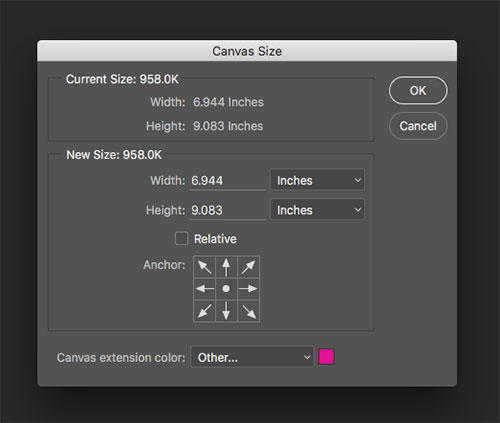Set anchor to top-right arrow
This screenshot has height=423, width=500.
[x=248, y=267]
